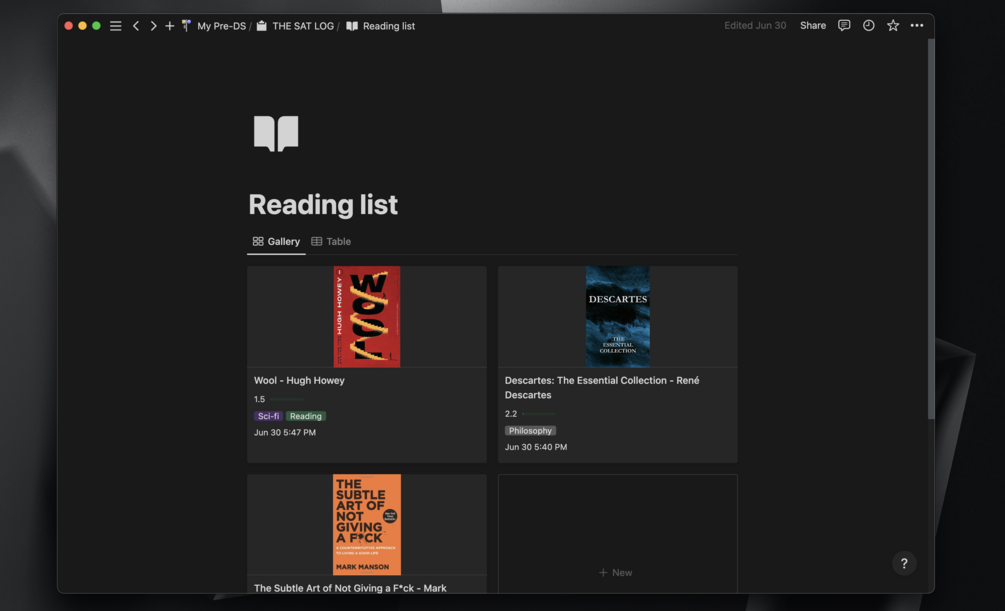Viewport: 1005px width, 611px height.
Task: Maximize the window with green button
Action: pos(96,26)
